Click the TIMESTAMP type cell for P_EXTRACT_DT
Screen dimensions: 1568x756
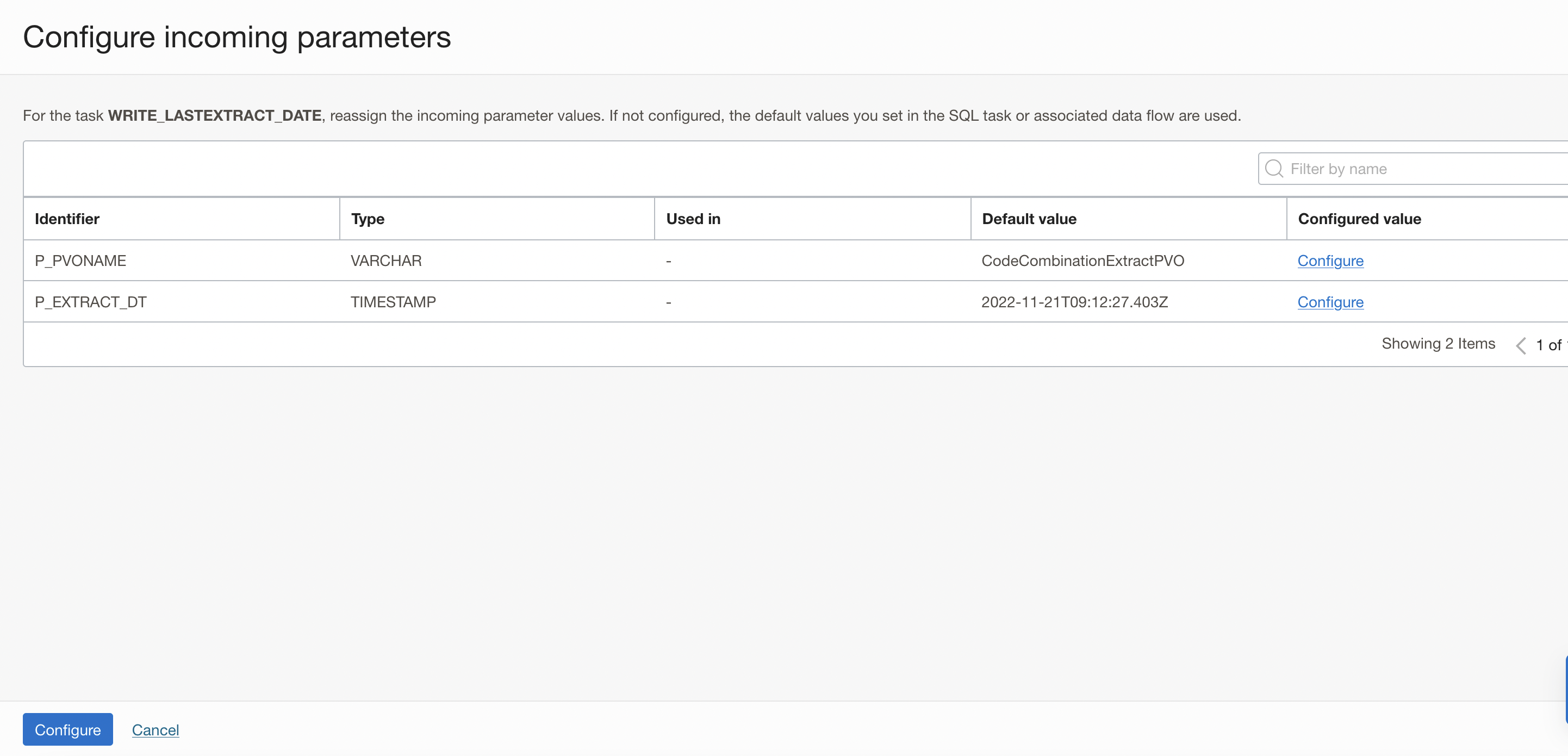point(393,302)
